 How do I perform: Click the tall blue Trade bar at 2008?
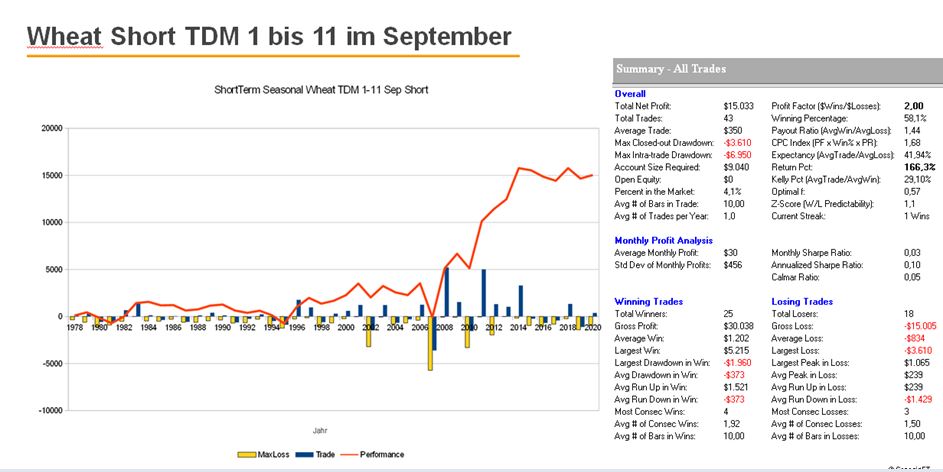click(x=446, y=292)
